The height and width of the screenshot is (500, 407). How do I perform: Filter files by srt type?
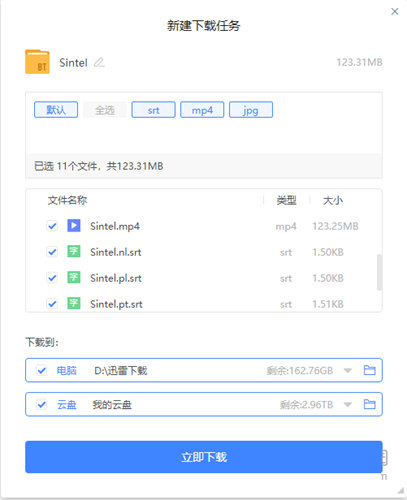coord(153,110)
